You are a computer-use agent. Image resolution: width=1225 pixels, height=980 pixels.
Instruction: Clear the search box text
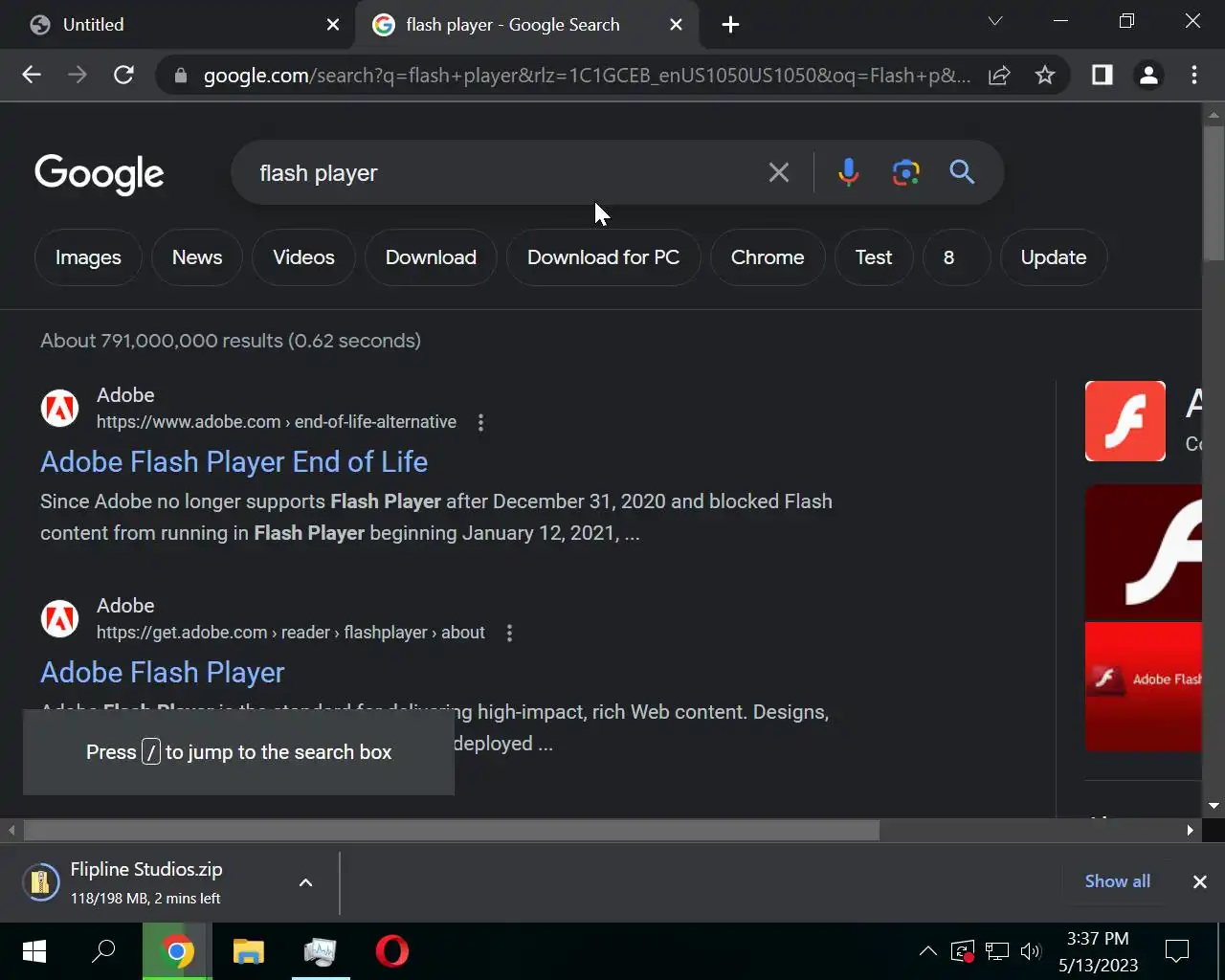click(779, 172)
